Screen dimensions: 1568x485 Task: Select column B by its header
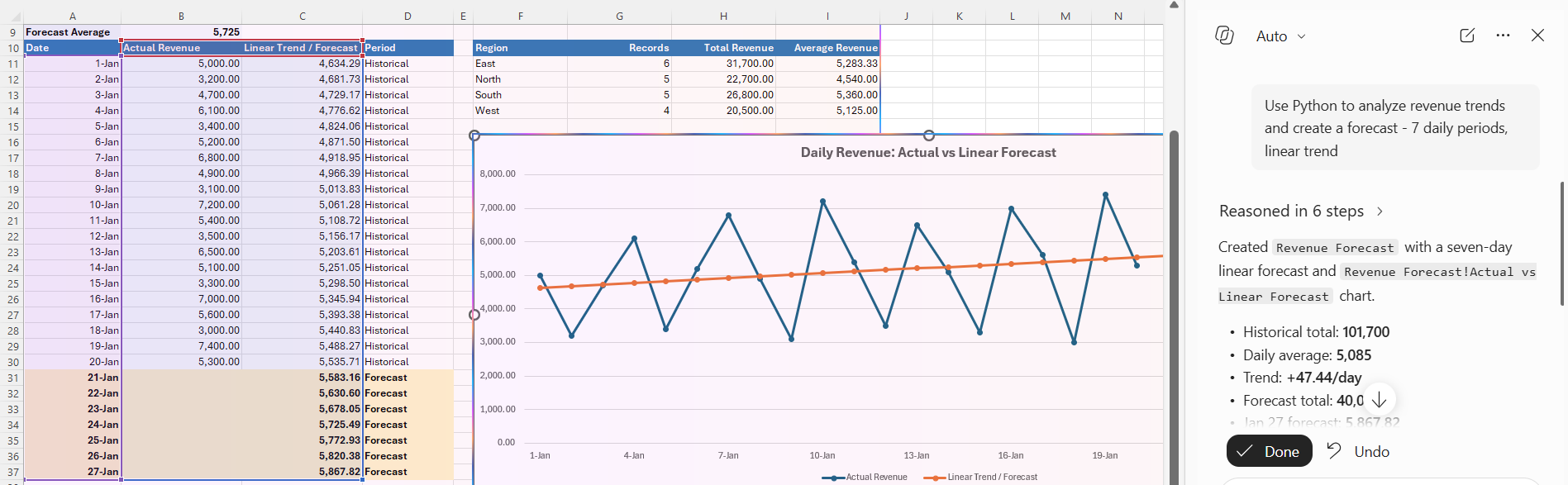pos(181,16)
